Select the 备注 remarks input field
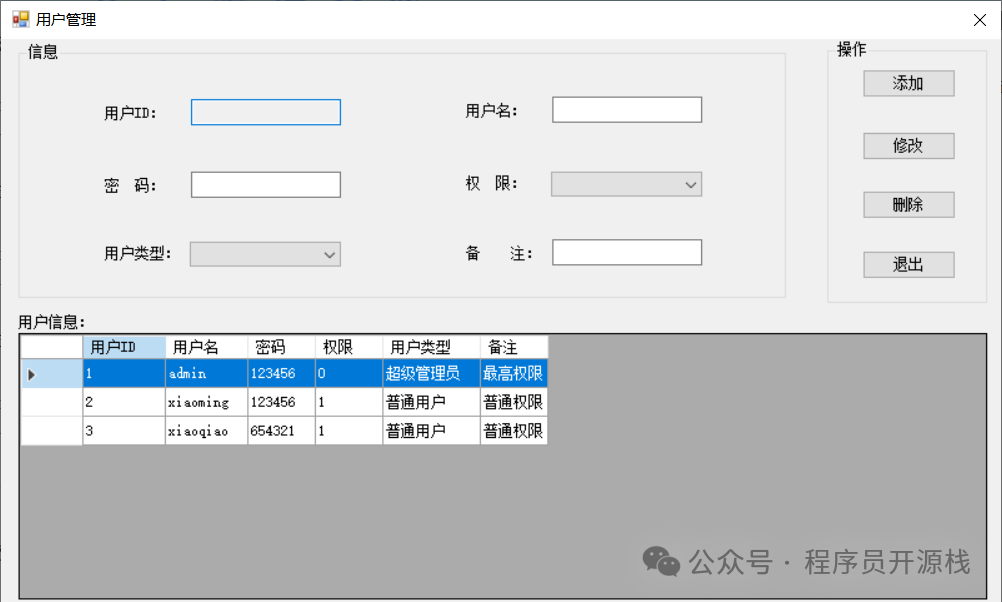The image size is (1002, 602). coord(627,253)
